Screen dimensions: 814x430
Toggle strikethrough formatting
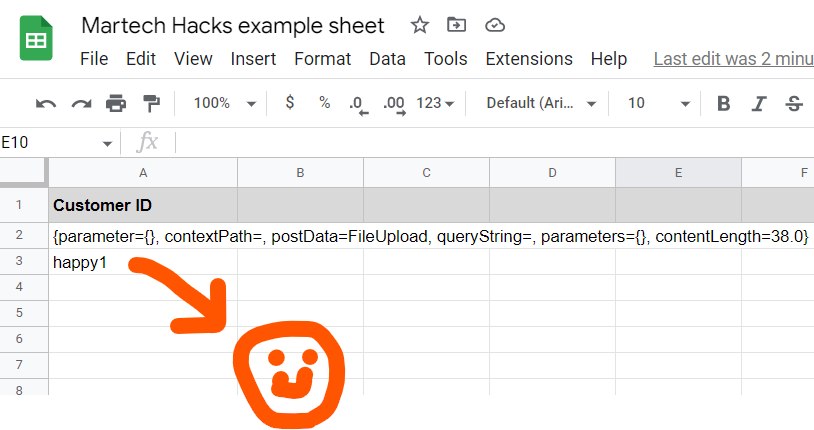click(x=794, y=103)
